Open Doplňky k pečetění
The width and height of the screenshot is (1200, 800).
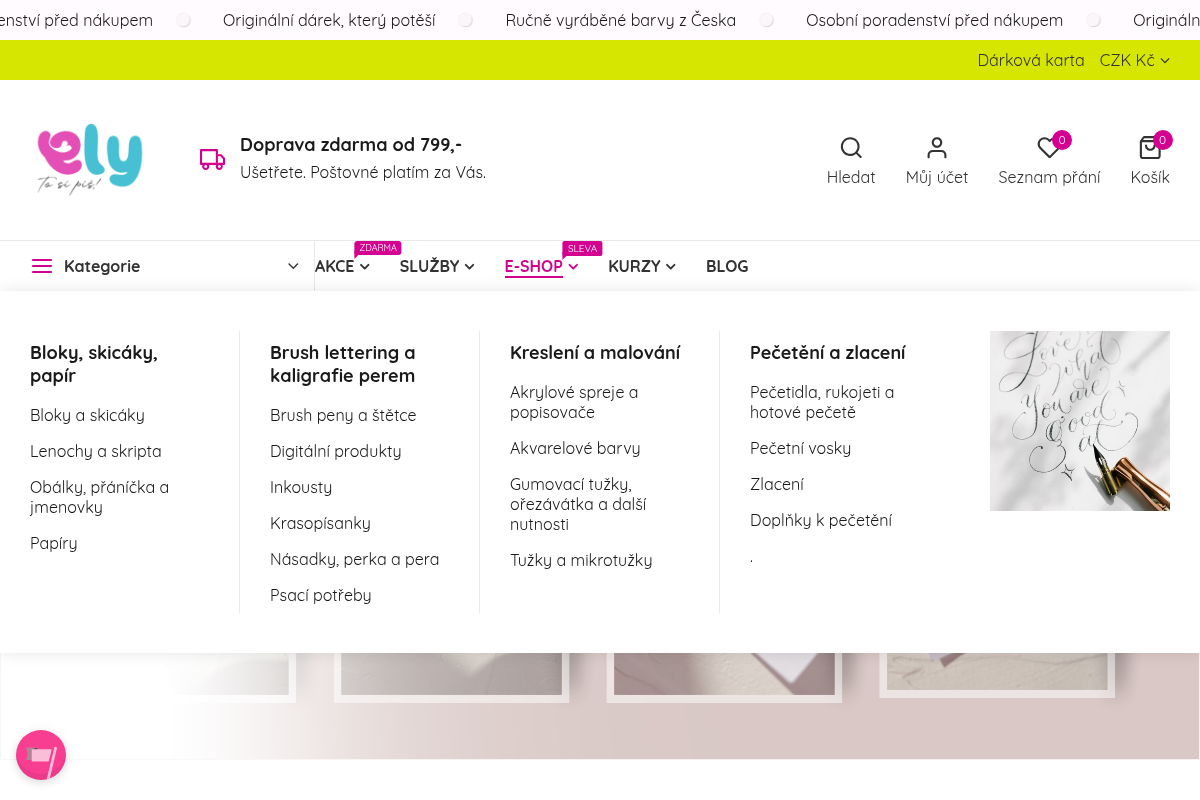821,520
